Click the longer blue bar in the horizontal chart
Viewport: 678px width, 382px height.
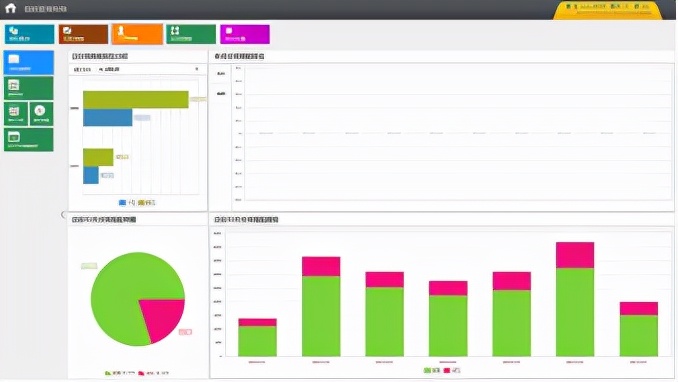point(108,118)
